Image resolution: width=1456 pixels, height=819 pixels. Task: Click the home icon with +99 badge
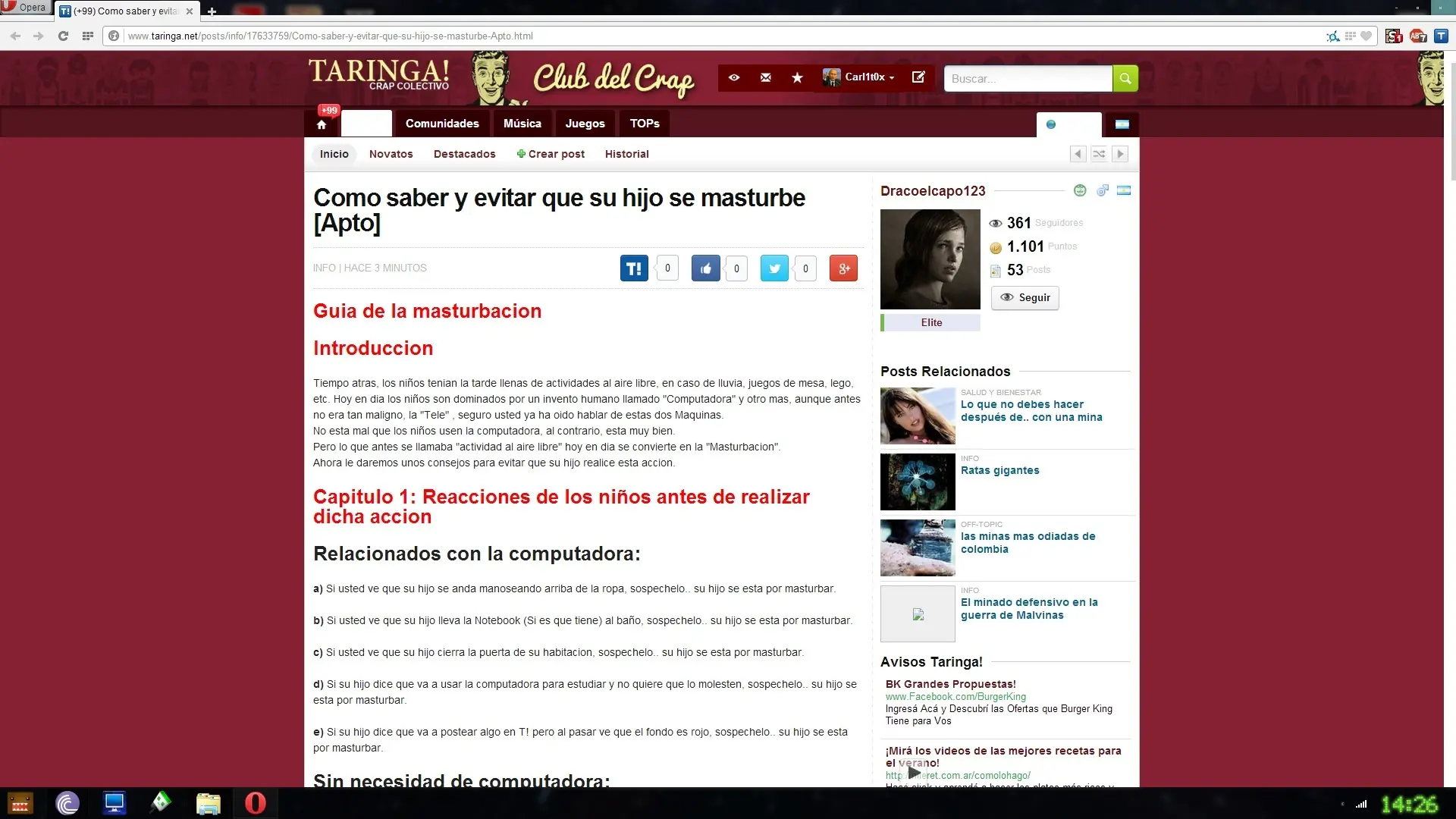(322, 124)
